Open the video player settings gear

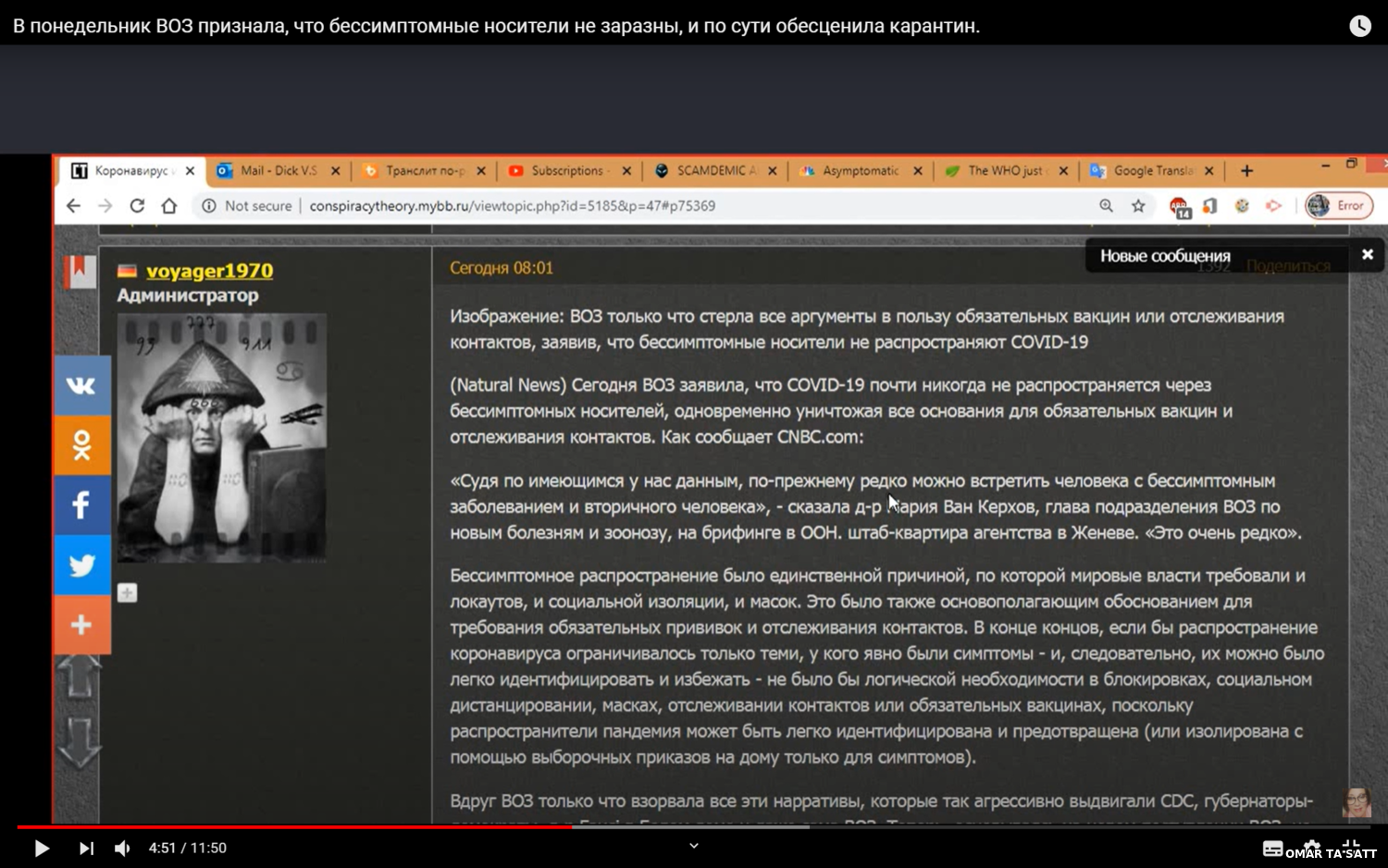tap(1312, 848)
